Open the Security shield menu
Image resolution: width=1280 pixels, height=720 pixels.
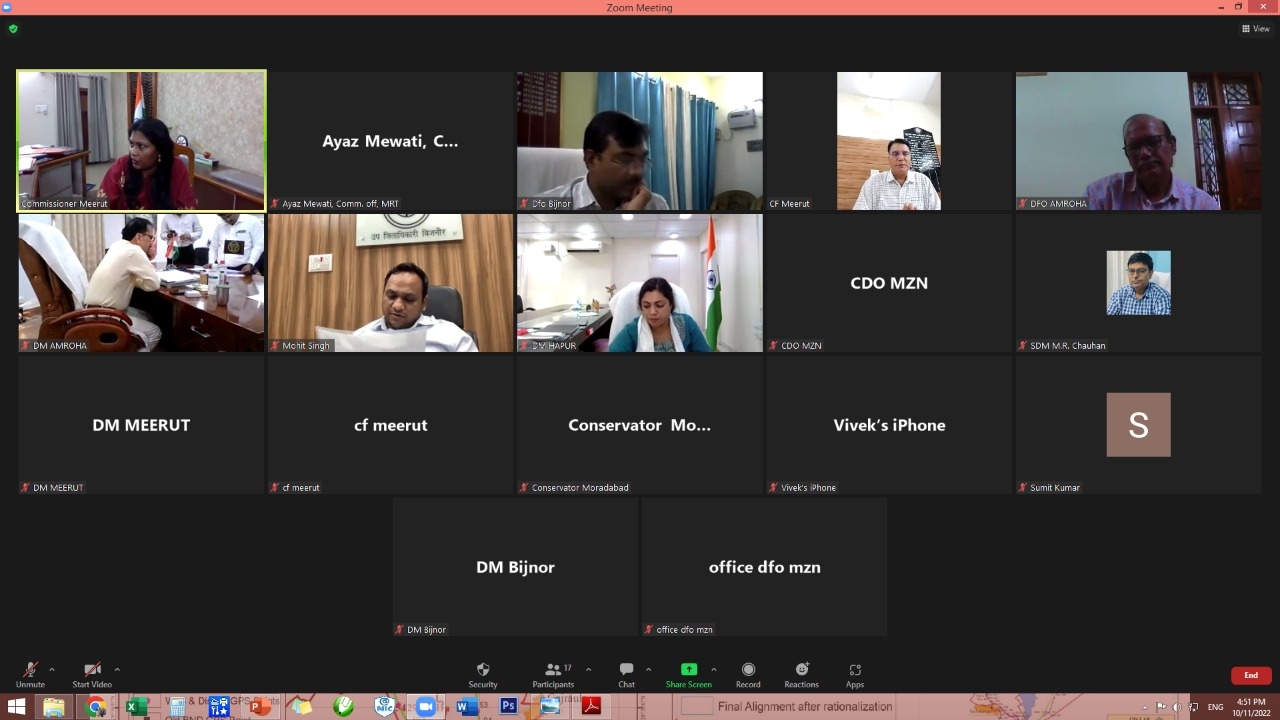(x=483, y=673)
